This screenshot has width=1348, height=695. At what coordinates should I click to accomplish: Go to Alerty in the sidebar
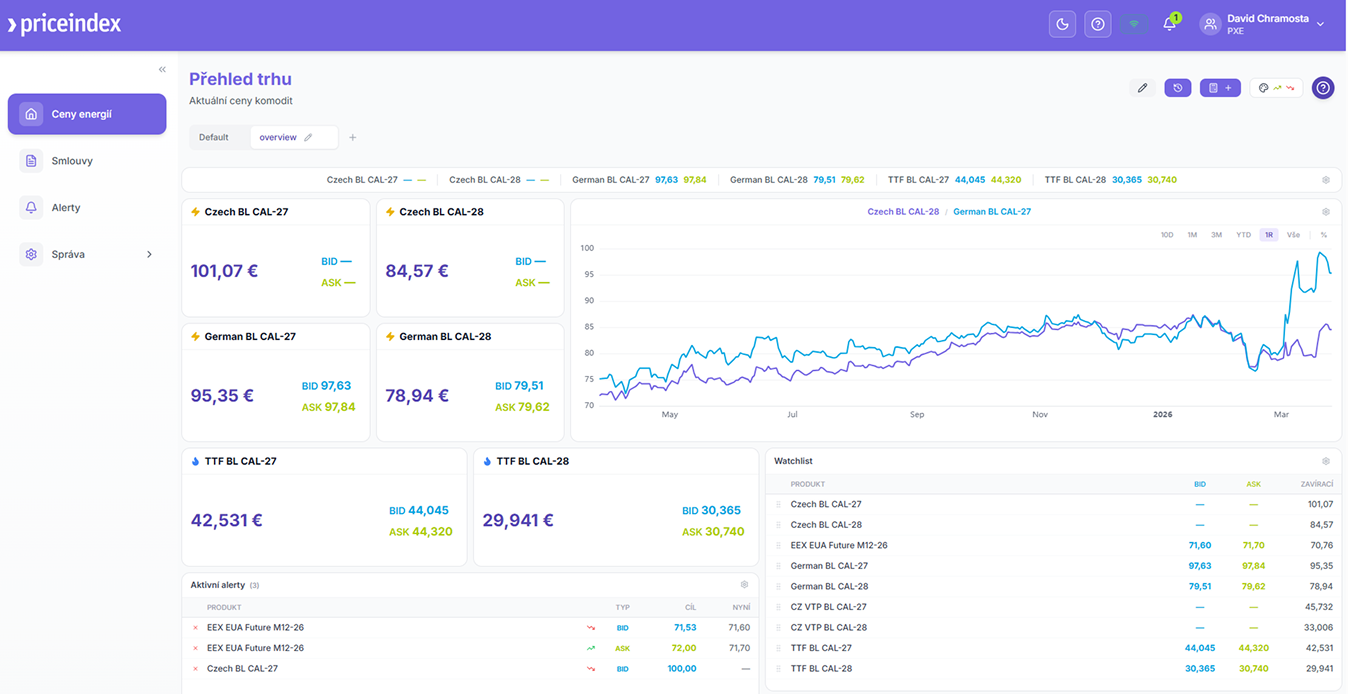66,208
